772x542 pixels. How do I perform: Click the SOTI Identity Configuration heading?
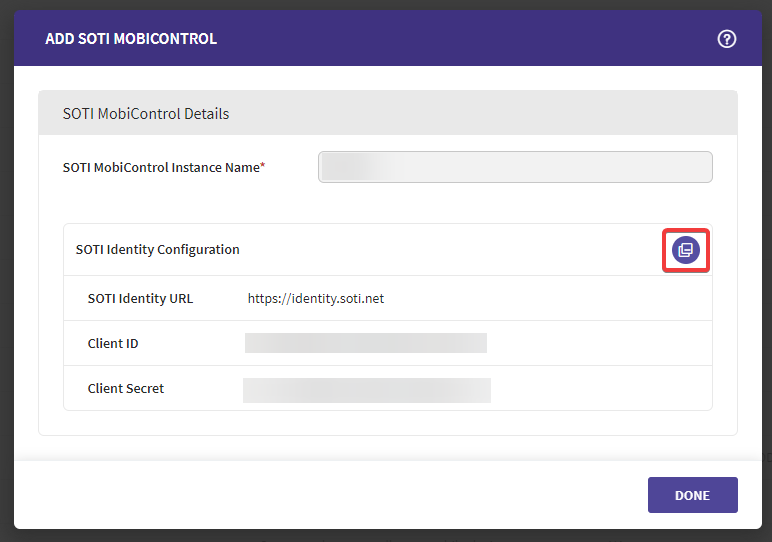(x=158, y=250)
